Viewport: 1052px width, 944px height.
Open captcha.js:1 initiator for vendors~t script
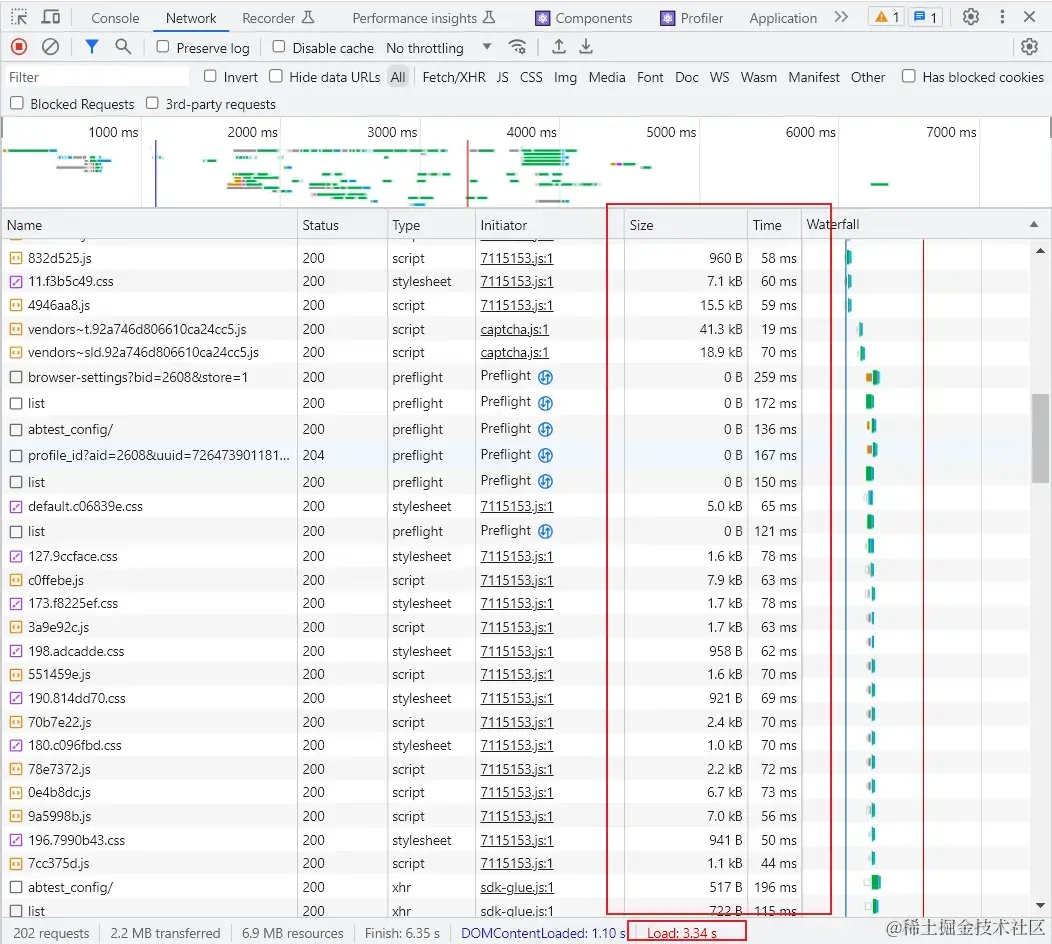pyautogui.click(x=515, y=329)
